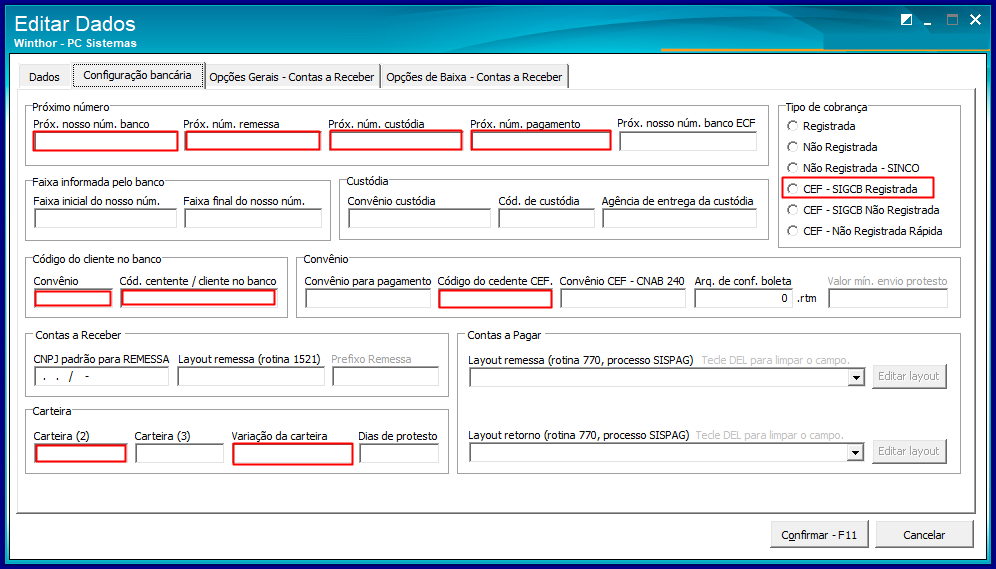Click Editar layout for Layout remessa
996x569 pixels.
tap(909, 377)
